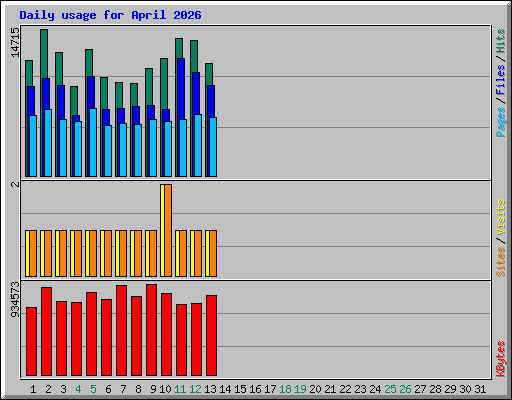Click day 20 on the x-axis
Image resolution: width=512 pixels, height=400 pixels.
315,389
